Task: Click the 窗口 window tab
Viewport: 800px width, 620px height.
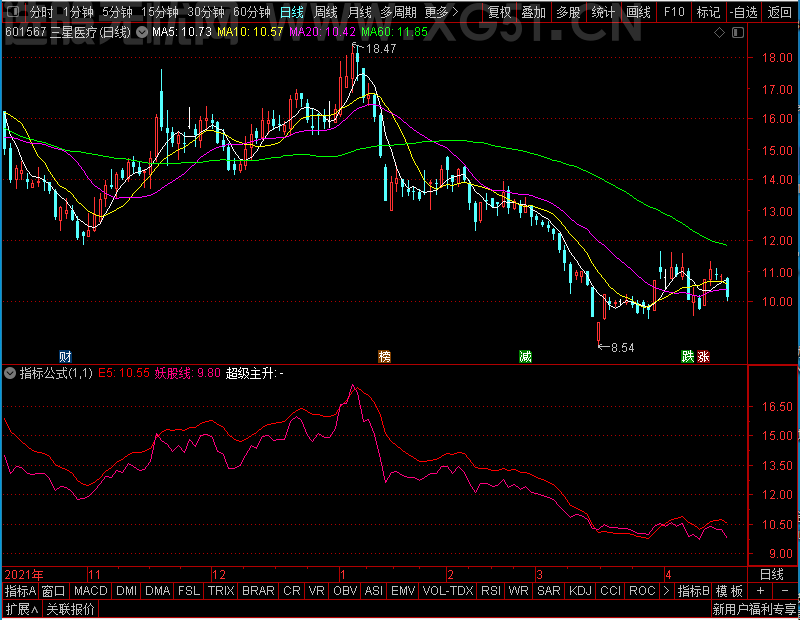Action: click(54, 591)
